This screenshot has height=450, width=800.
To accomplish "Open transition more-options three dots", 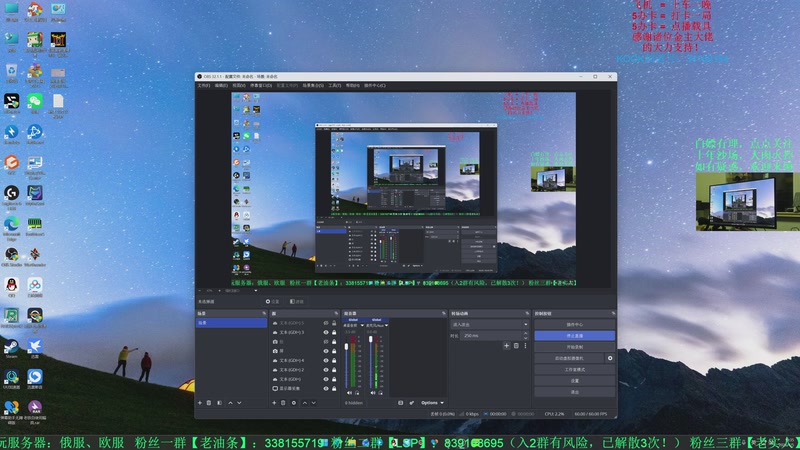I will [525, 345].
